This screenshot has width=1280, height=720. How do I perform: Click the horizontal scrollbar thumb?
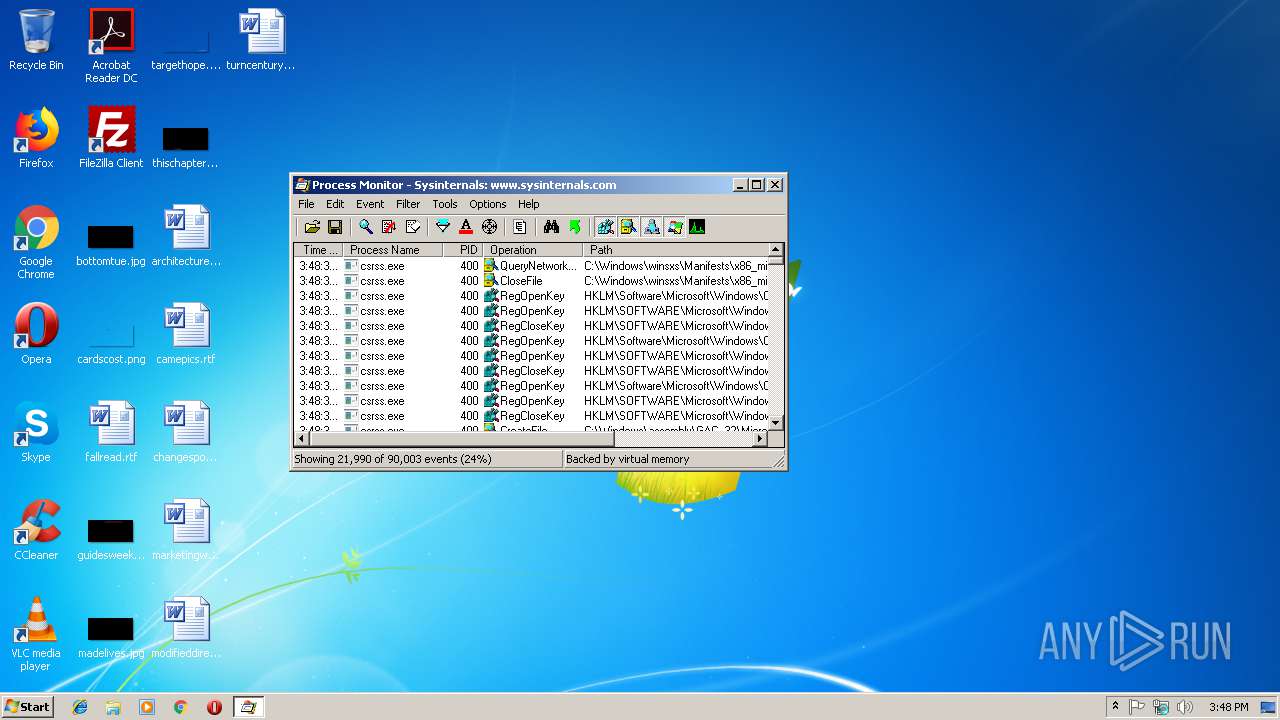pos(461,438)
